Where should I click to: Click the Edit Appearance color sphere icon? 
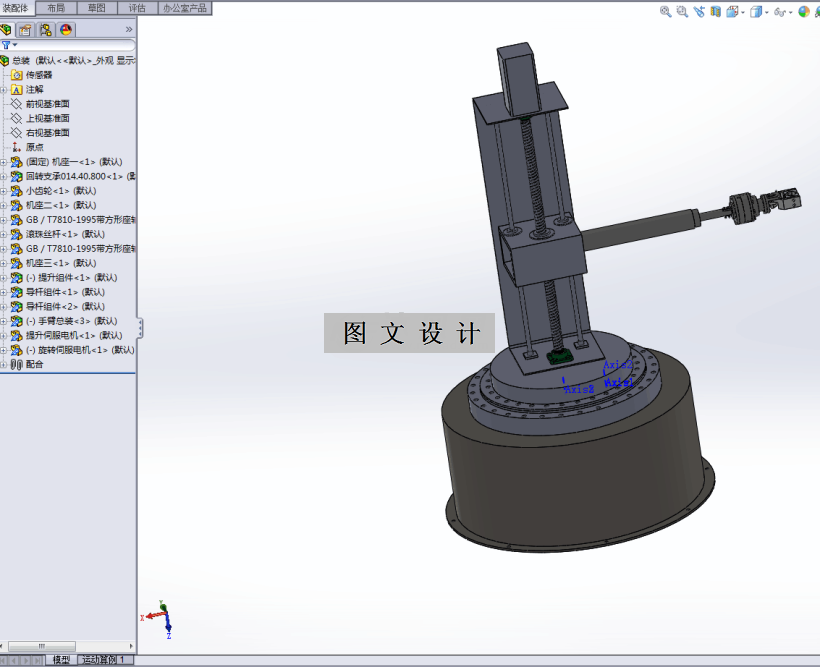click(x=804, y=12)
